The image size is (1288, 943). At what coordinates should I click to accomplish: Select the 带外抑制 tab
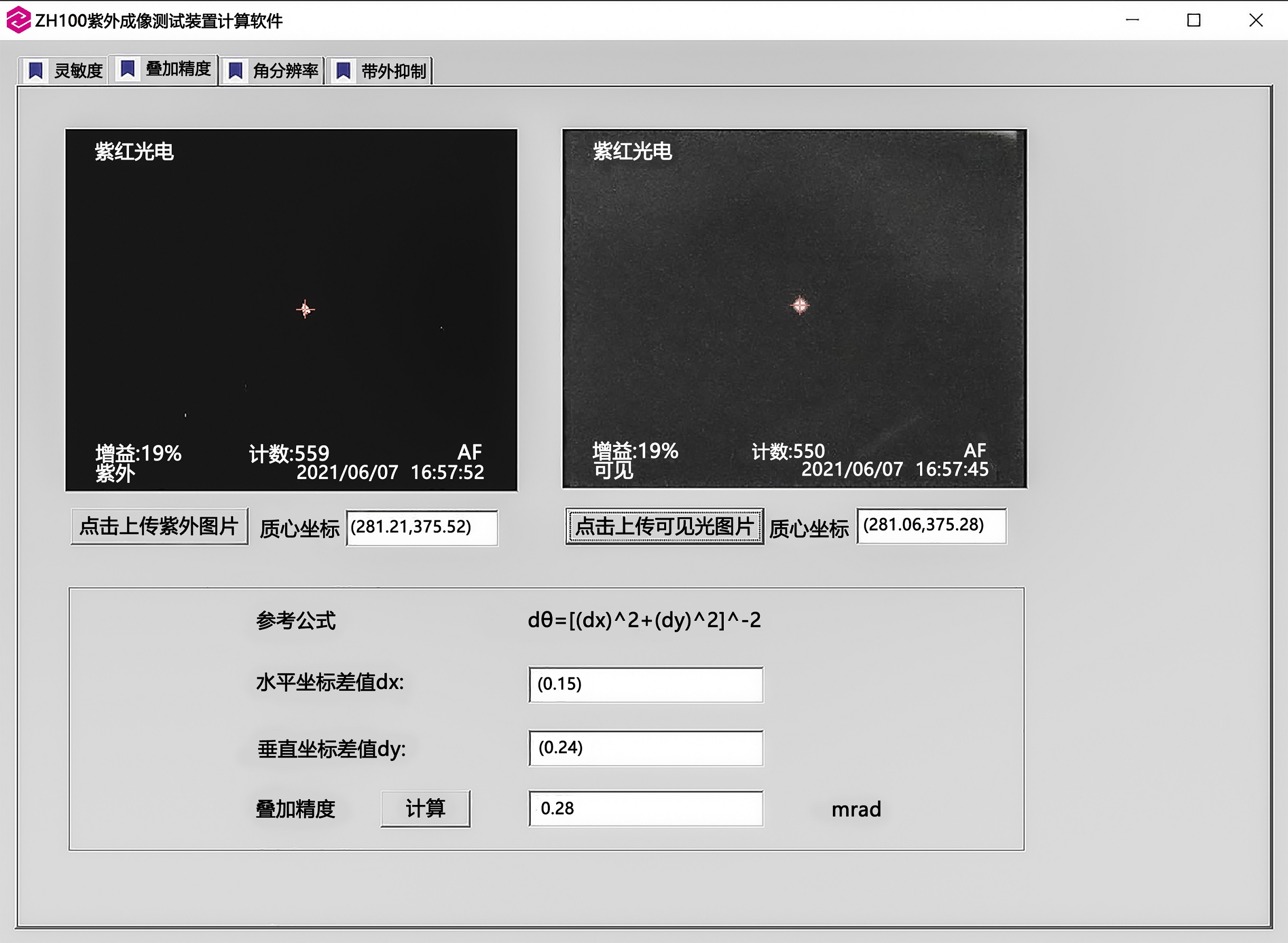point(393,71)
